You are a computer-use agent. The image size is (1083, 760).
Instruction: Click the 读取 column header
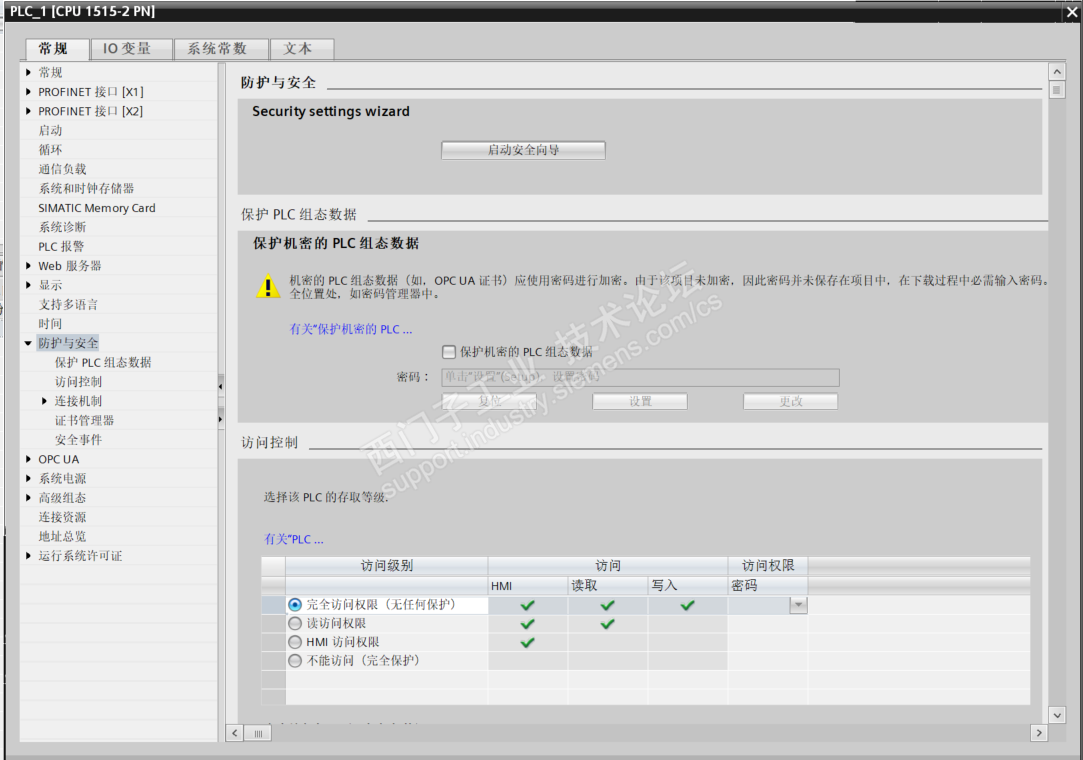(608, 586)
